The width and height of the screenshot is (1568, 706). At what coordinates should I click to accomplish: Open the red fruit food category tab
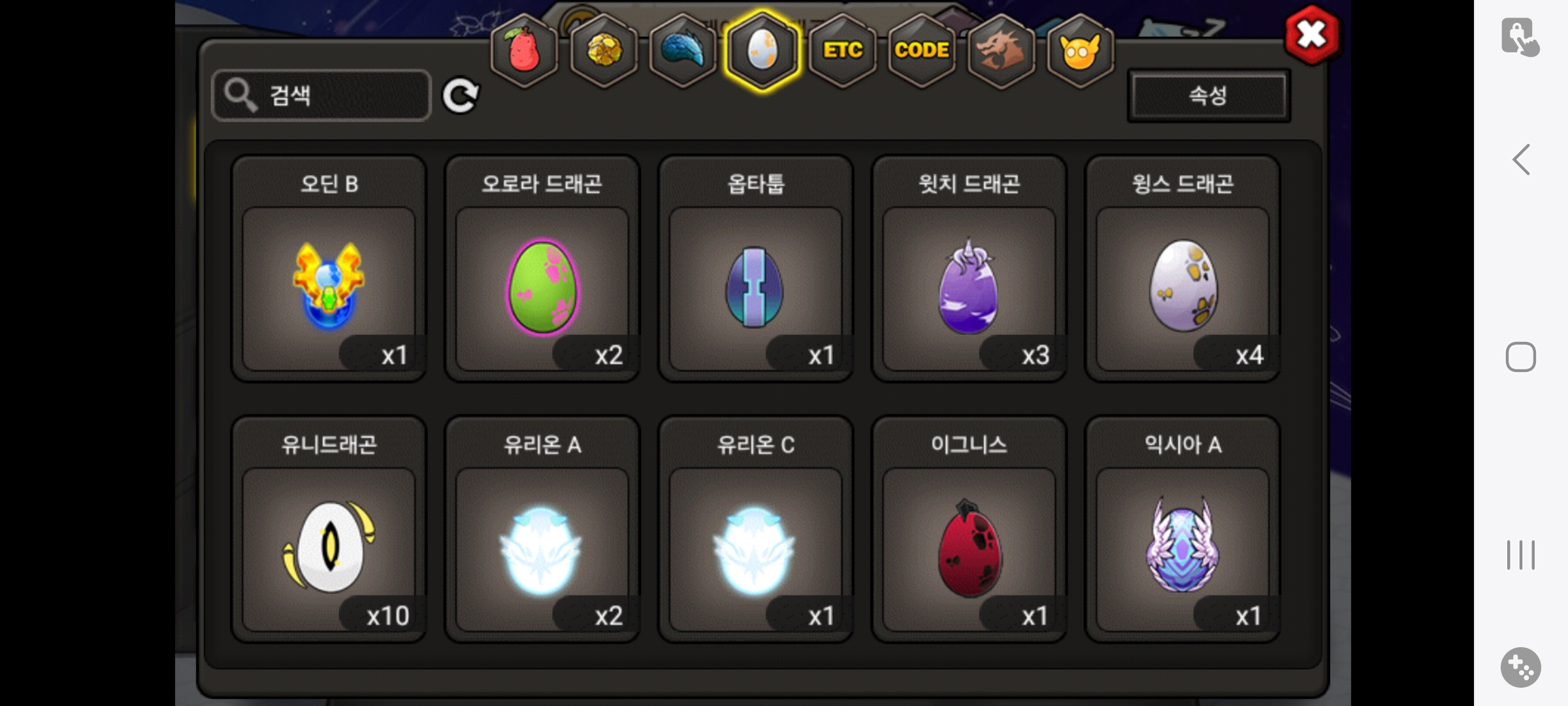click(524, 50)
